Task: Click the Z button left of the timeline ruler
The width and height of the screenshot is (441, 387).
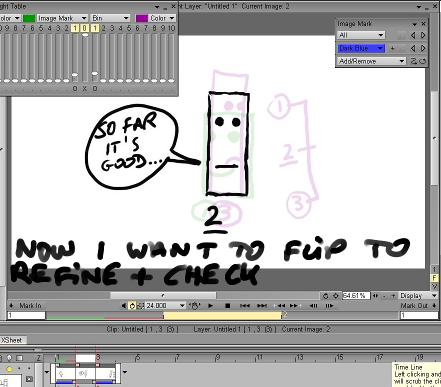Action: (39, 358)
